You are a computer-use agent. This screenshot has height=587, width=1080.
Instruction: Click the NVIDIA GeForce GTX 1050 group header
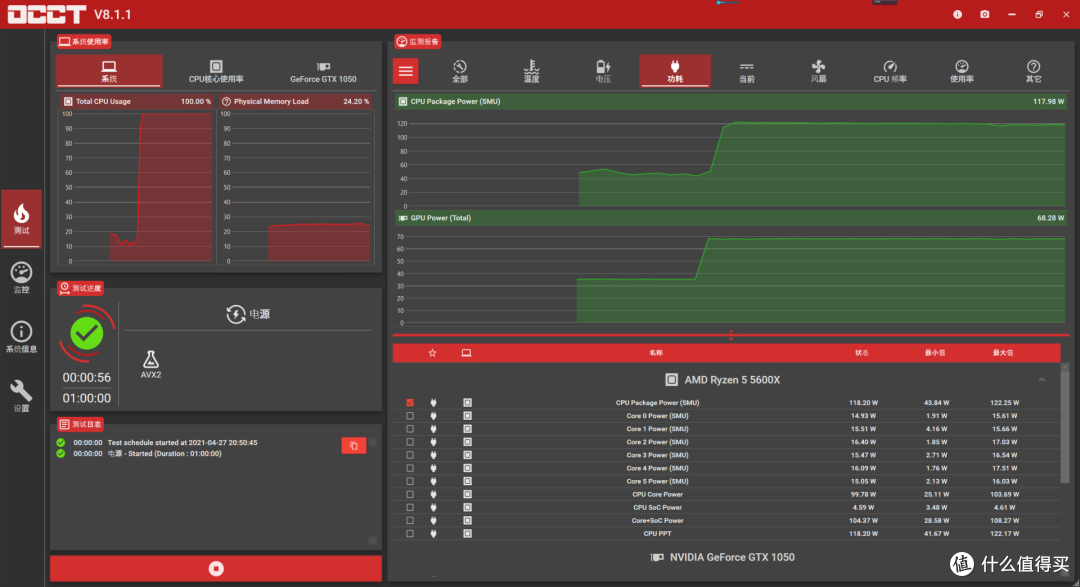(x=723, y=557)
